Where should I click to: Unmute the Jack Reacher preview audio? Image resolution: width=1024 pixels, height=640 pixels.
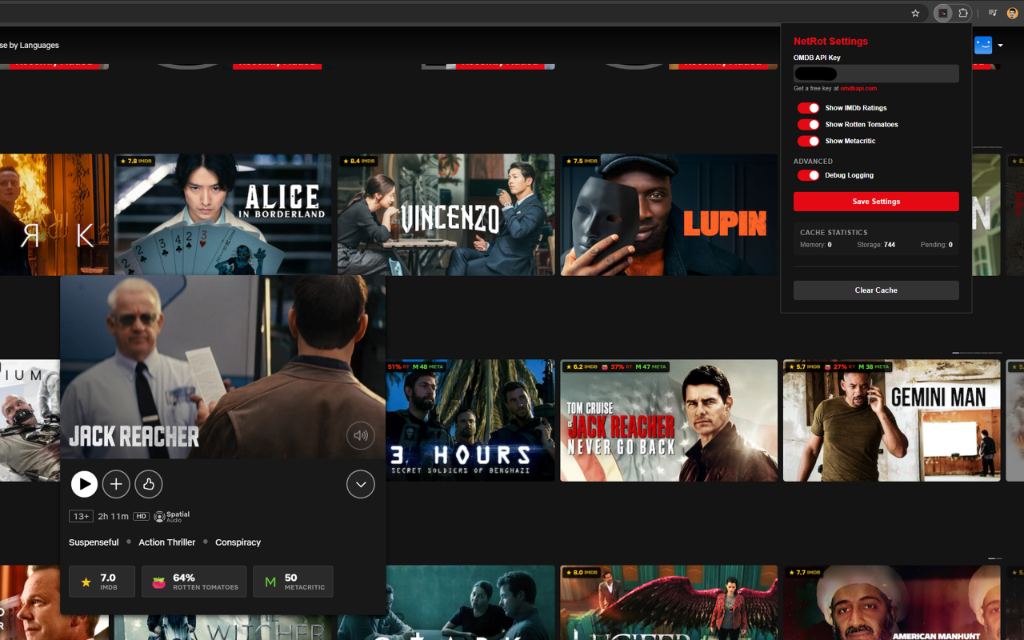pos(360,435)
